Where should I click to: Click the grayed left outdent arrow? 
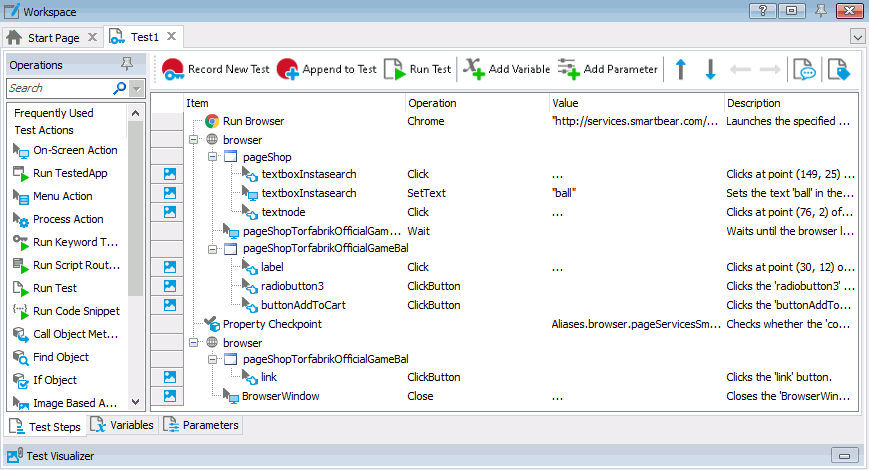740,69
